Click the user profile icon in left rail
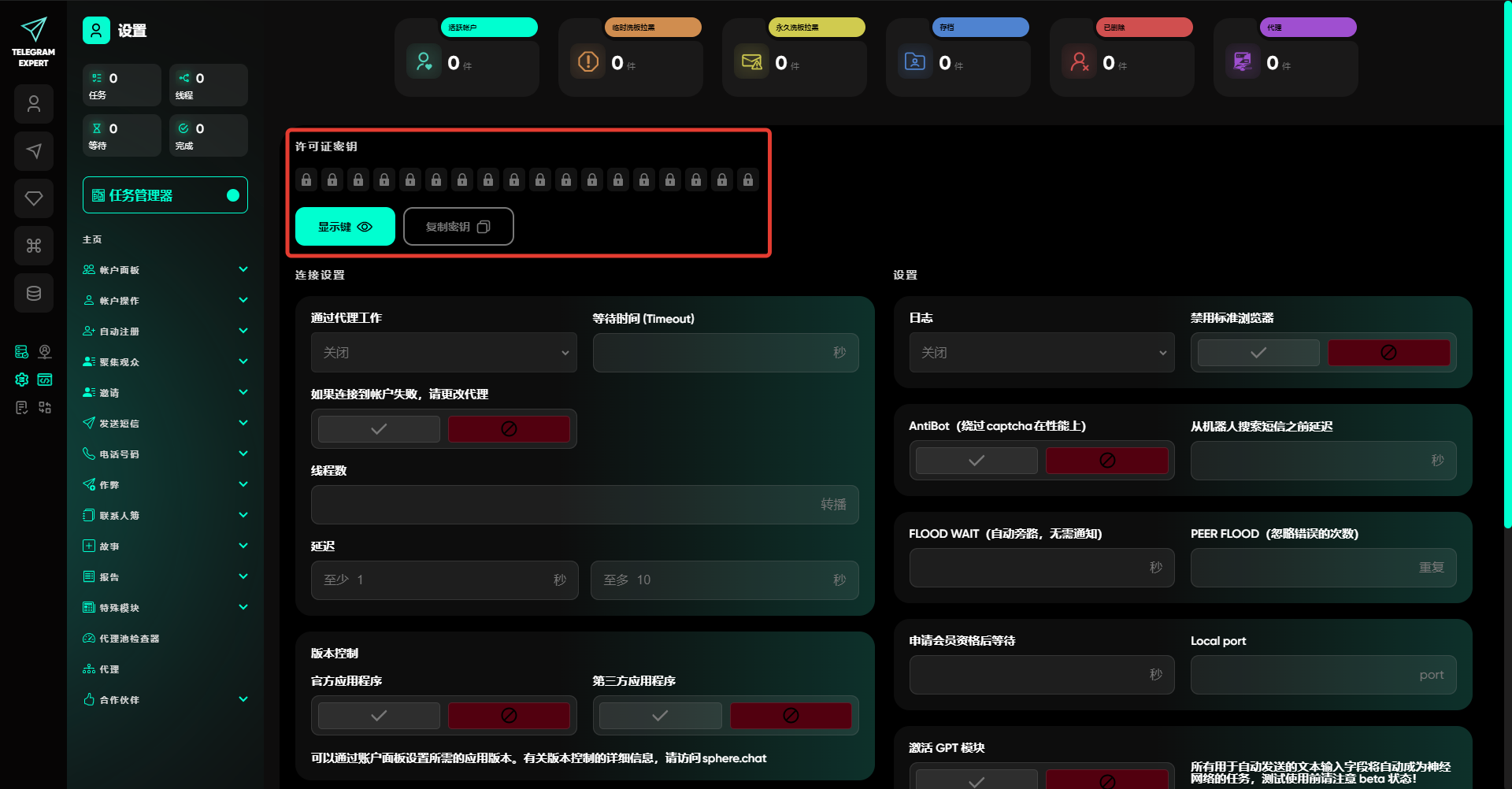Screen dimensions: 1512x789 tap(34, 104)
